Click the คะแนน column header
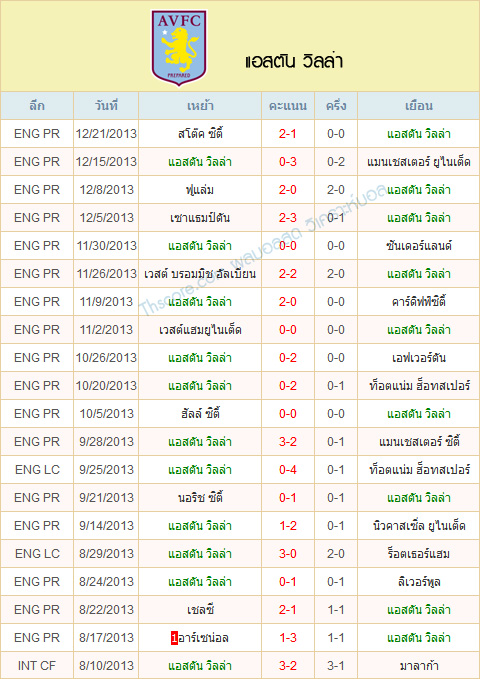The image size is (480, 679). [288, 106]
